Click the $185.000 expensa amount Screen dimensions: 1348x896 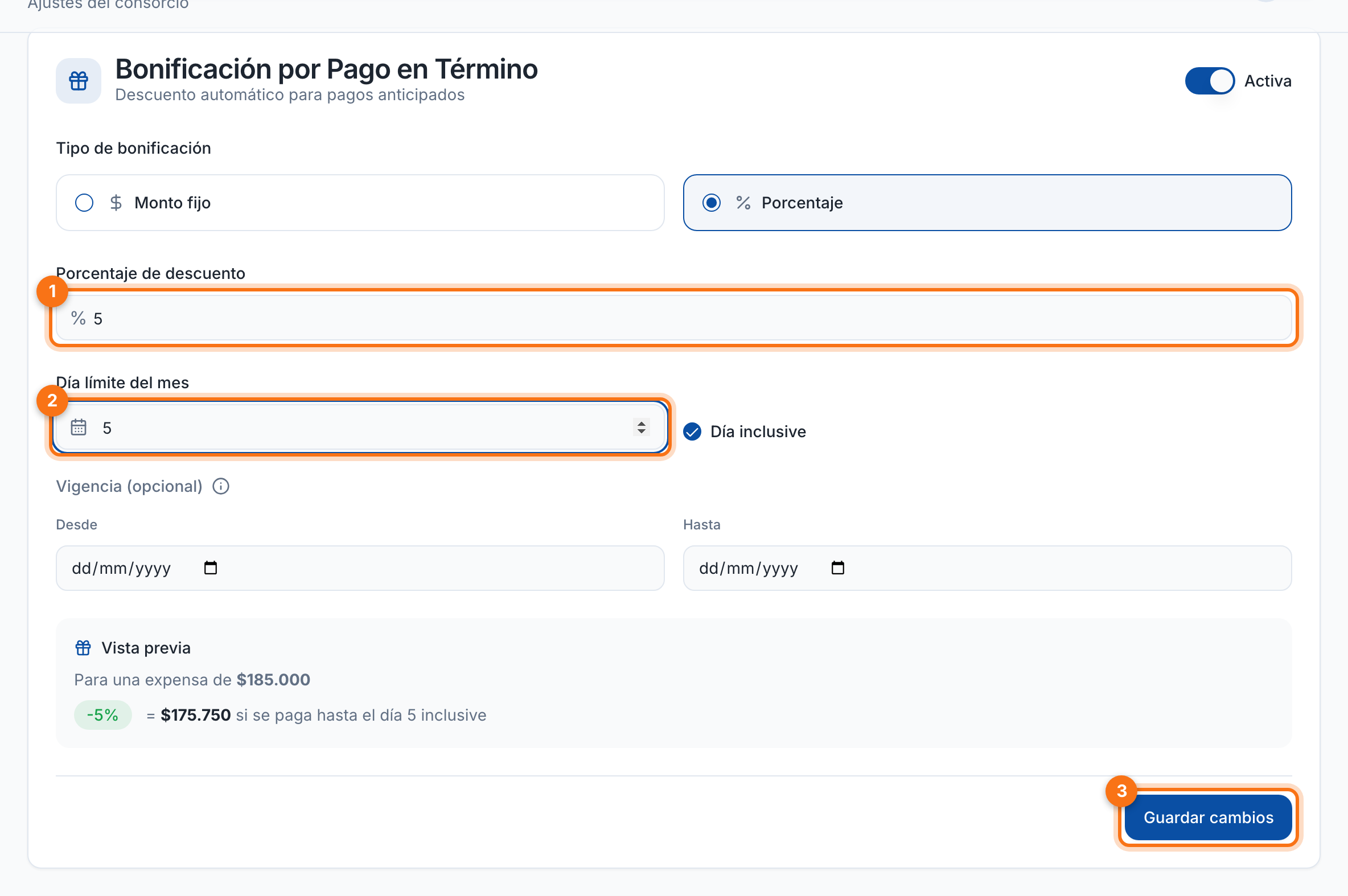coord(273,680)
